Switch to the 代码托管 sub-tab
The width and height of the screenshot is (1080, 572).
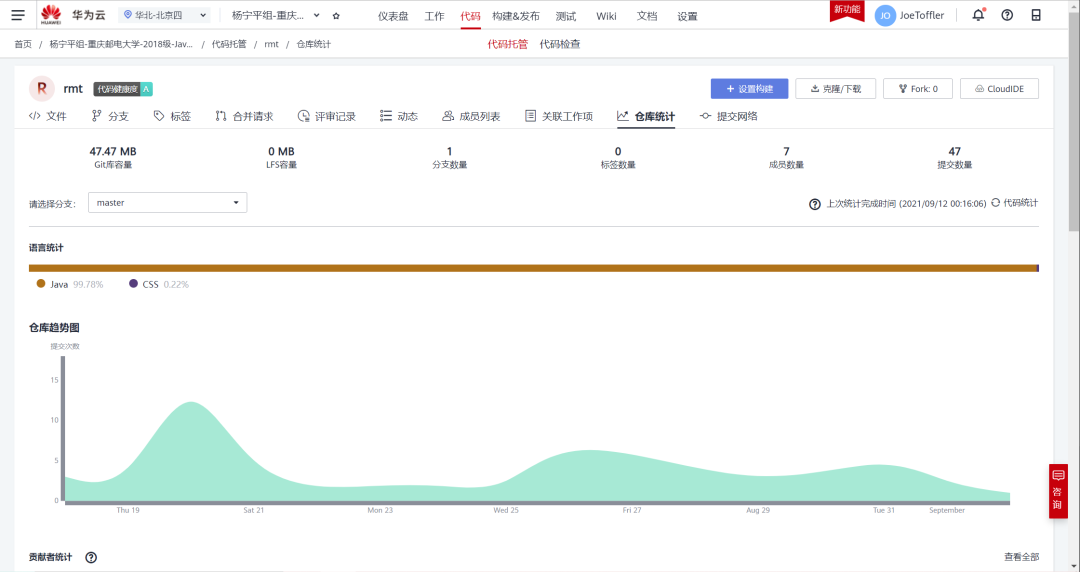(x=507, y=44)
